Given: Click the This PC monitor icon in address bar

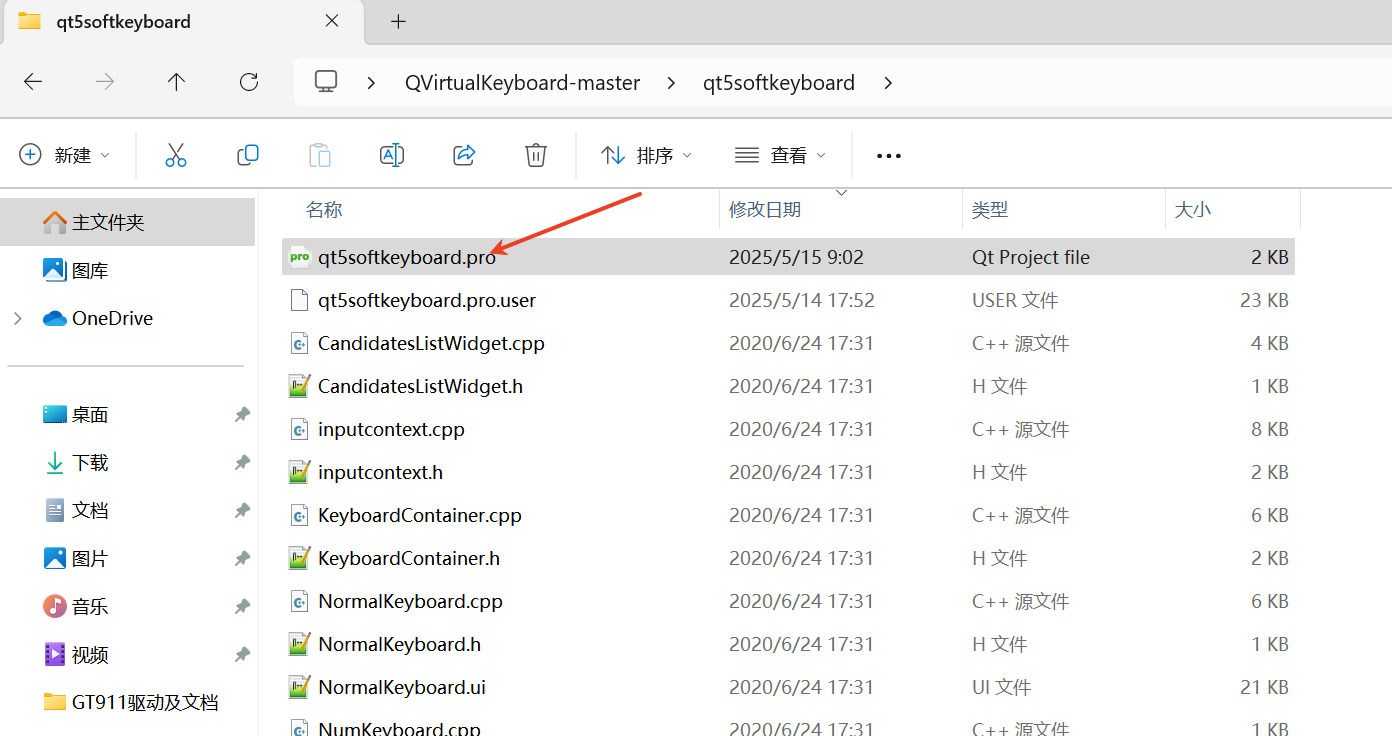Looking at the screenshot, I should [326, 82].
